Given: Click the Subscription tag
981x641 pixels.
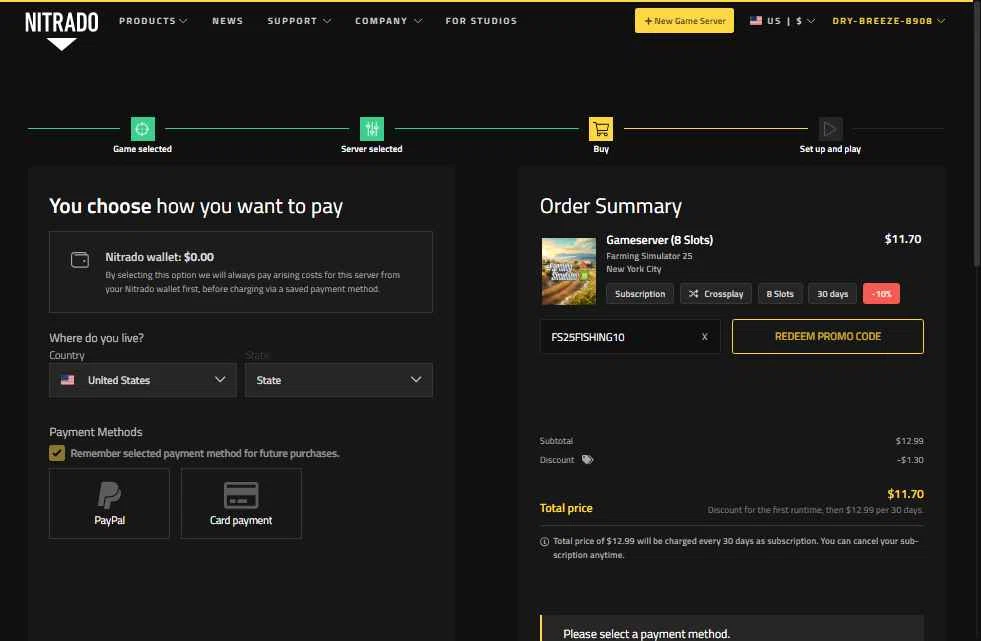Looking at the screenshot, I should pos(639,294).
